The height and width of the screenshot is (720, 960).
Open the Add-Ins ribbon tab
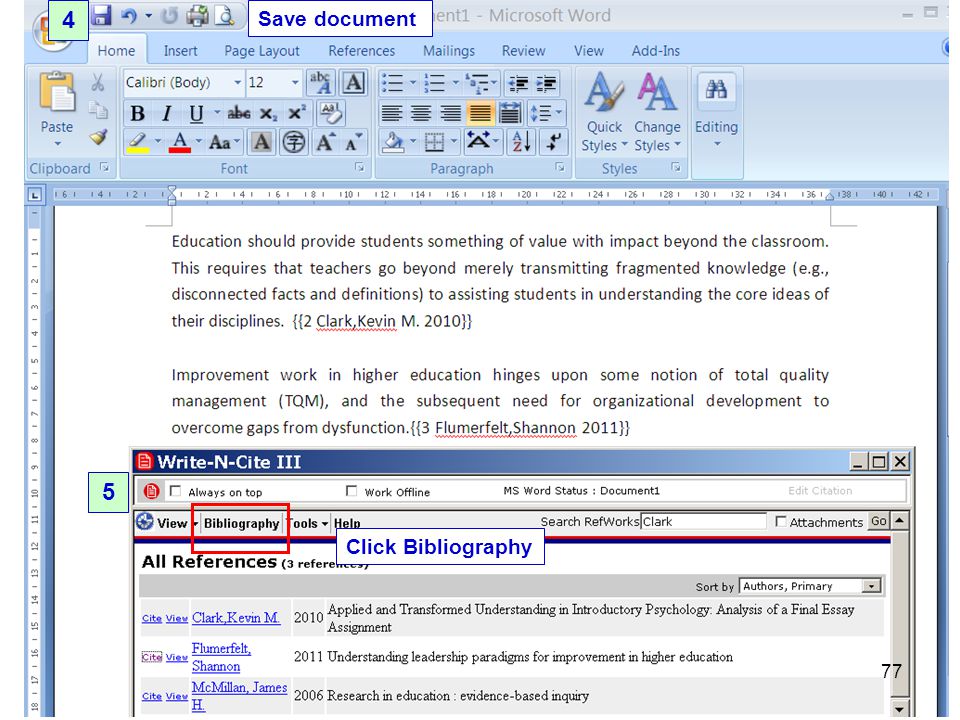coord(656,51)
